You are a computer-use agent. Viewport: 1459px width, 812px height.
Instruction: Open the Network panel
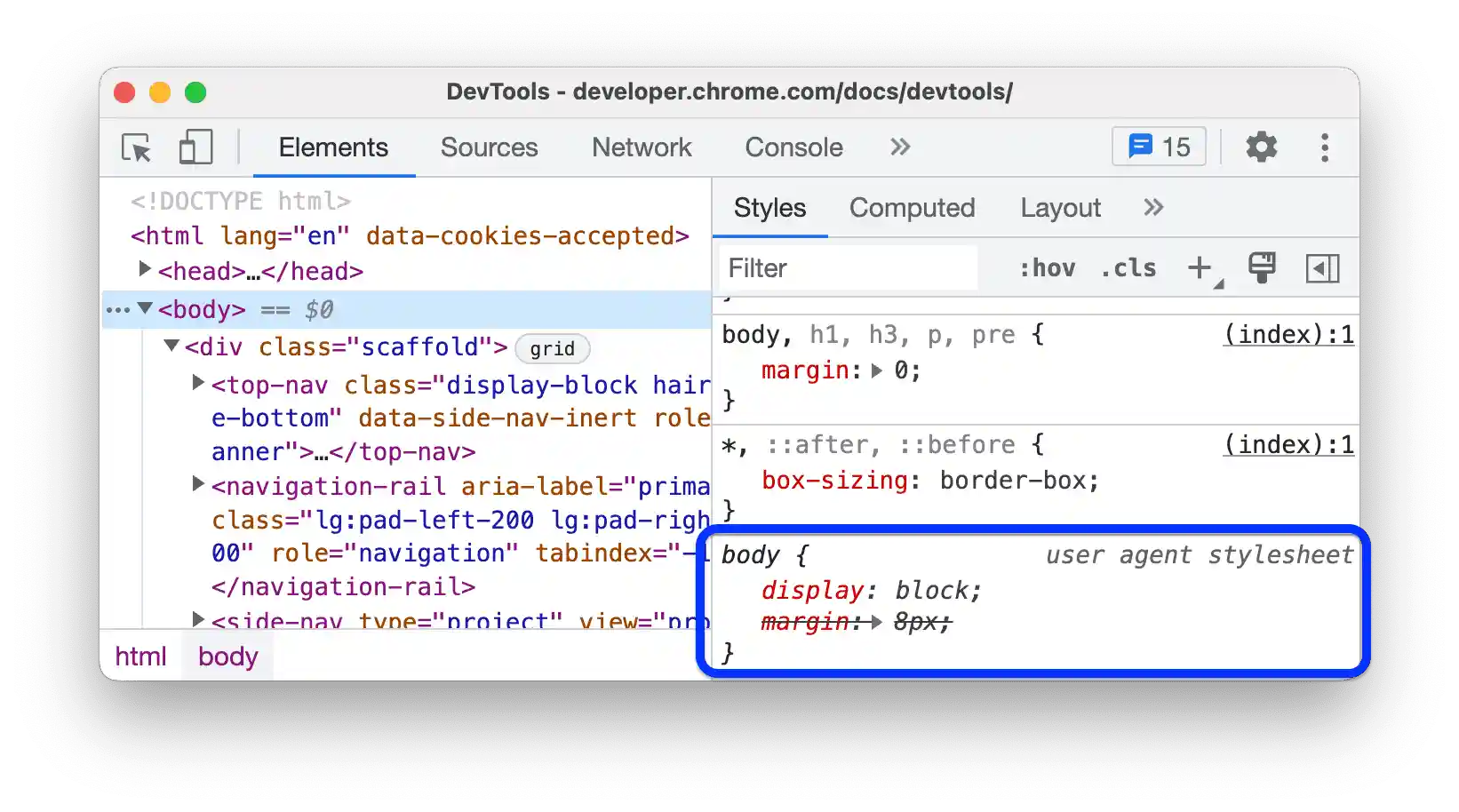tap(642, 147)
